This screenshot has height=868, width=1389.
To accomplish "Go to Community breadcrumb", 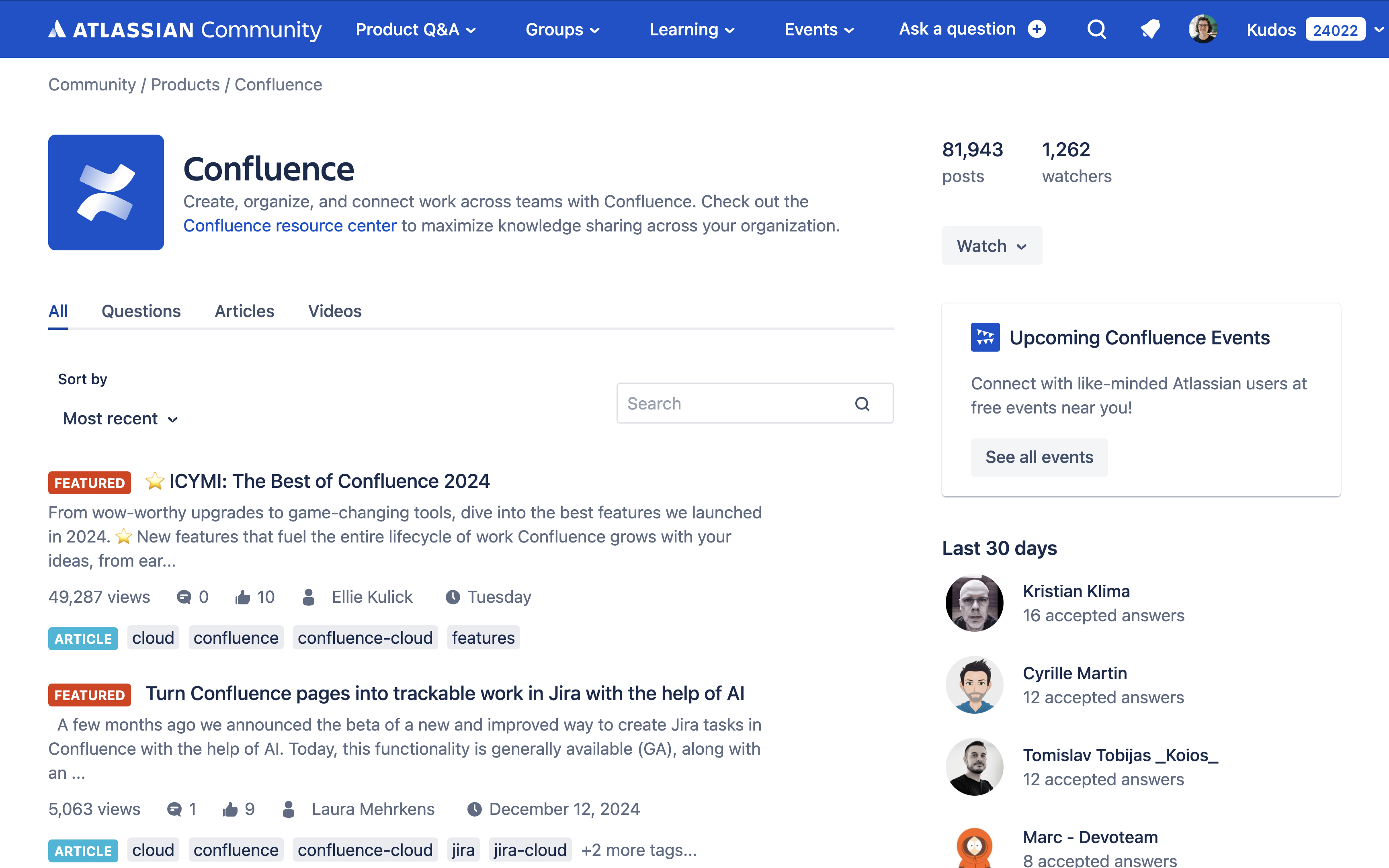I will (92, 84).
